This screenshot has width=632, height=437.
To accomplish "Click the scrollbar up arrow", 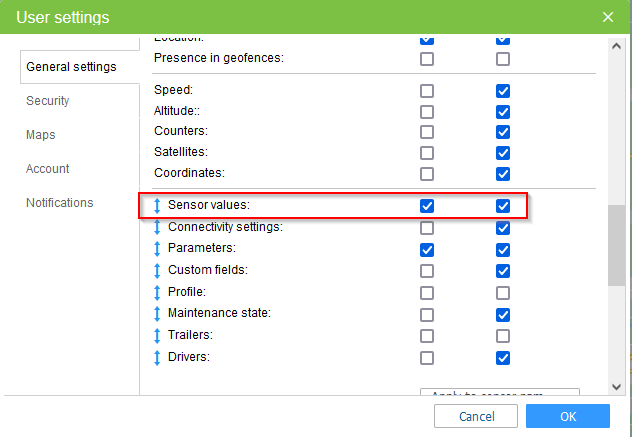I will click(616, 46).
